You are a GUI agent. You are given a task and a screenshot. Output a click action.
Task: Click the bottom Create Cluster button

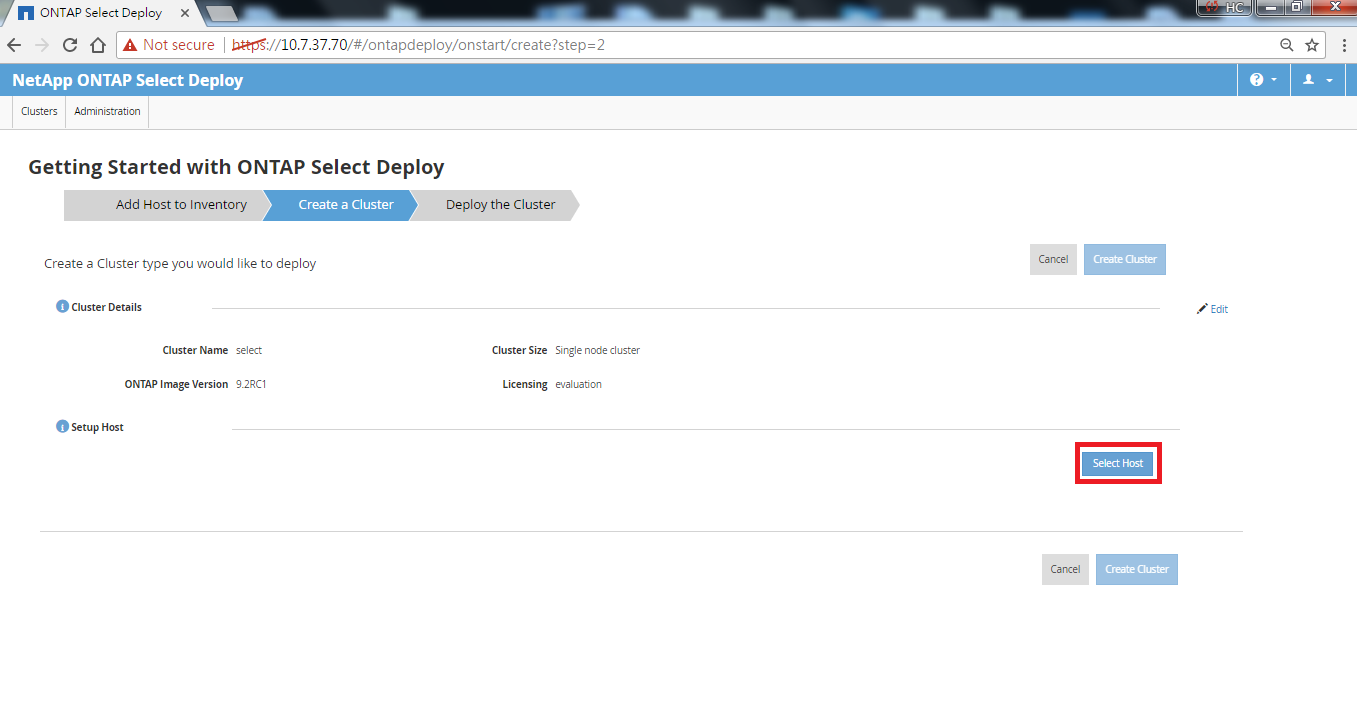click(1137, 569)
